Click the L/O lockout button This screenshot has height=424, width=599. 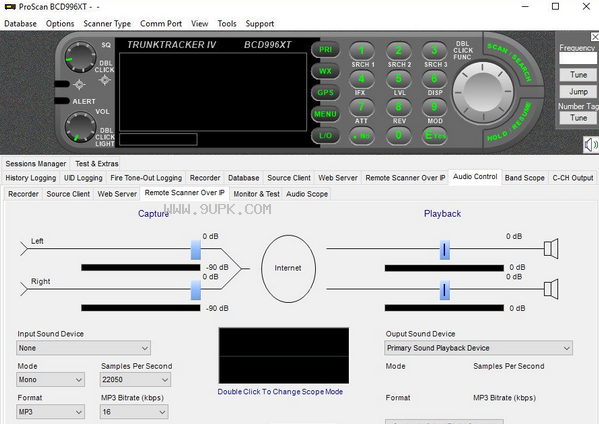[325, 135]
